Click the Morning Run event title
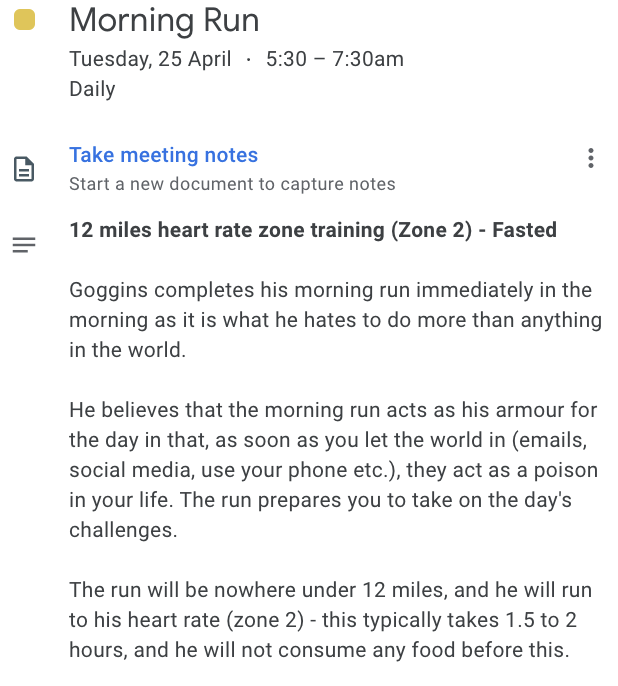This screenshot has height=686, width=618. (164, 20)
